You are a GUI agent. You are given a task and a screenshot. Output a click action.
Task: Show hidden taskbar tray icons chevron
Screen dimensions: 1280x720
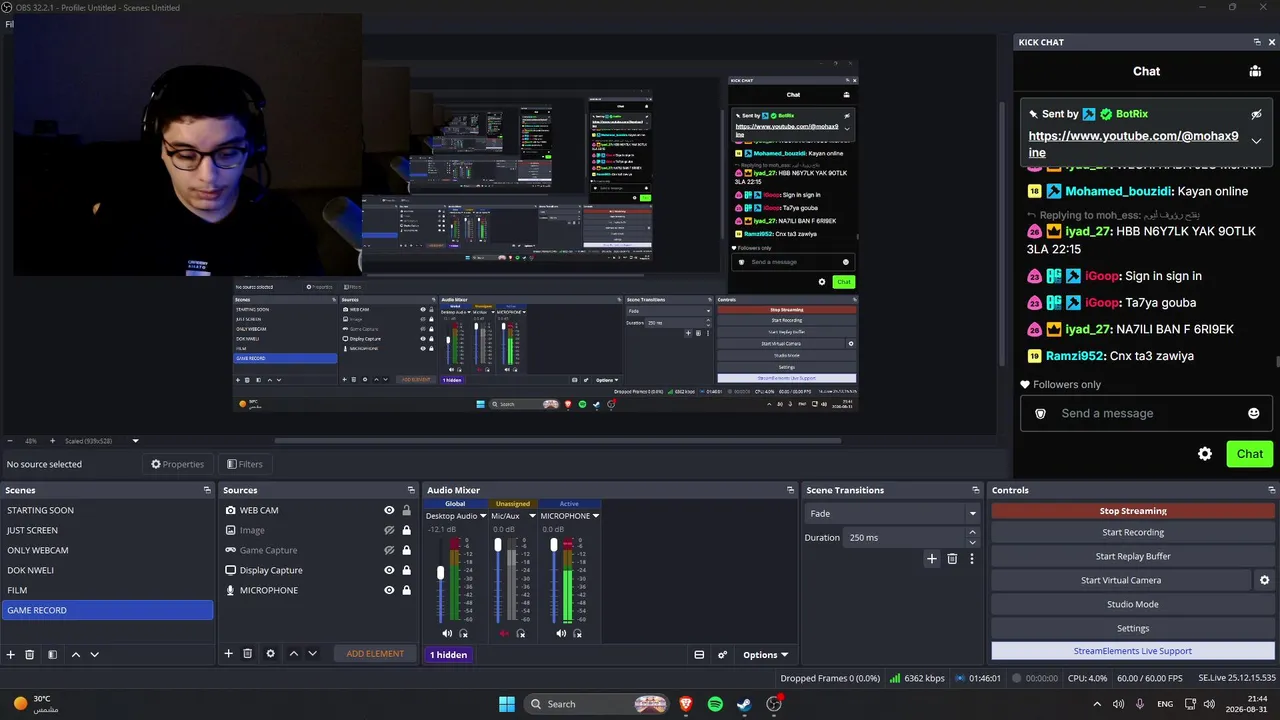pos(1097,704)
